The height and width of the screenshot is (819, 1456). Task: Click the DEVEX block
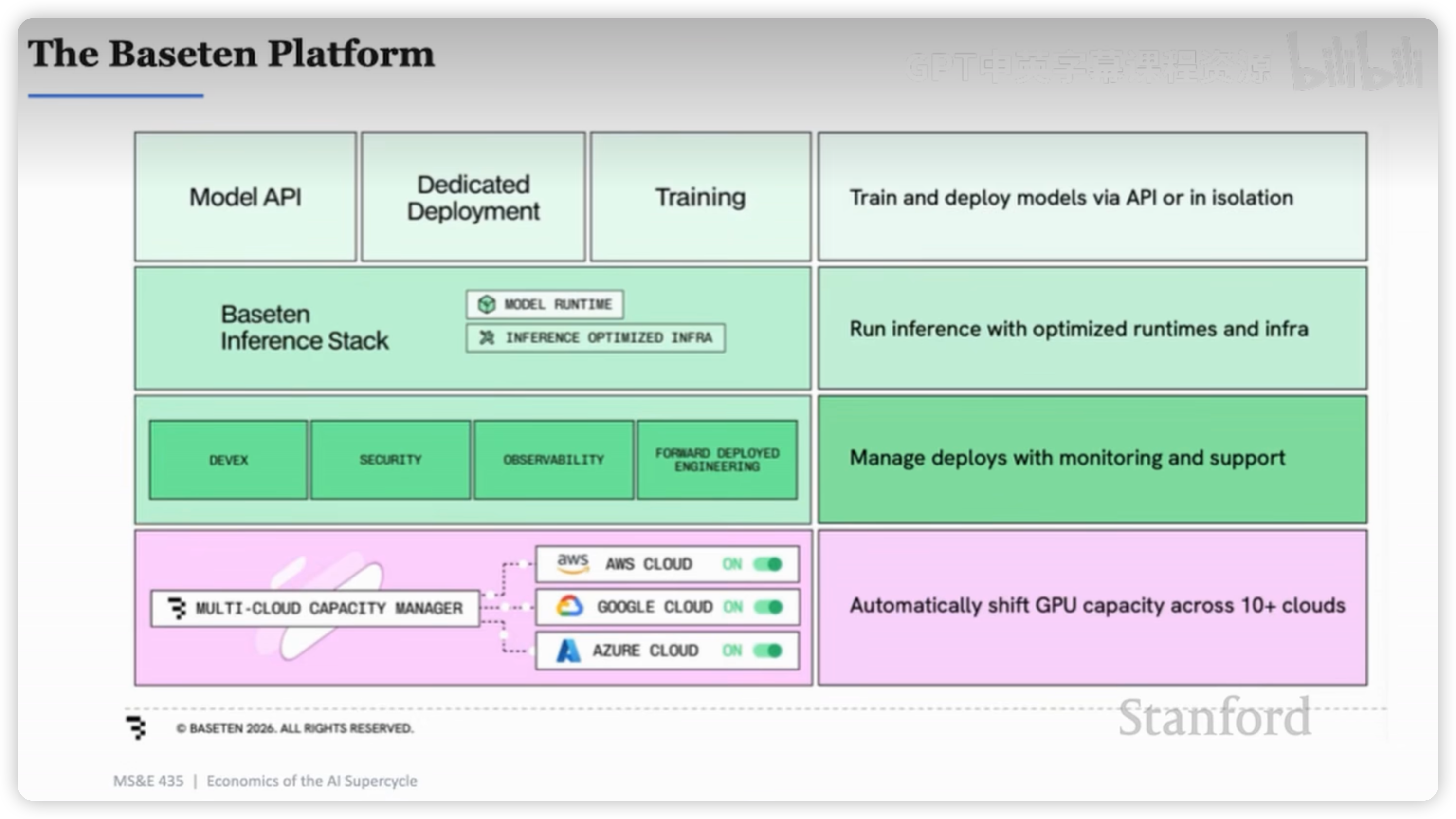coord(228,460)
